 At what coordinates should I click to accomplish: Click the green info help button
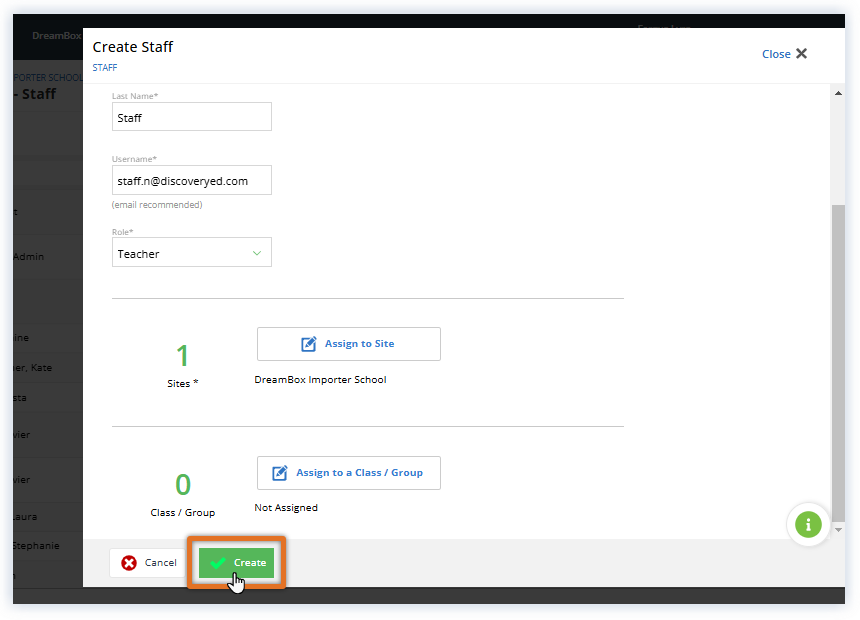(808, 525)
